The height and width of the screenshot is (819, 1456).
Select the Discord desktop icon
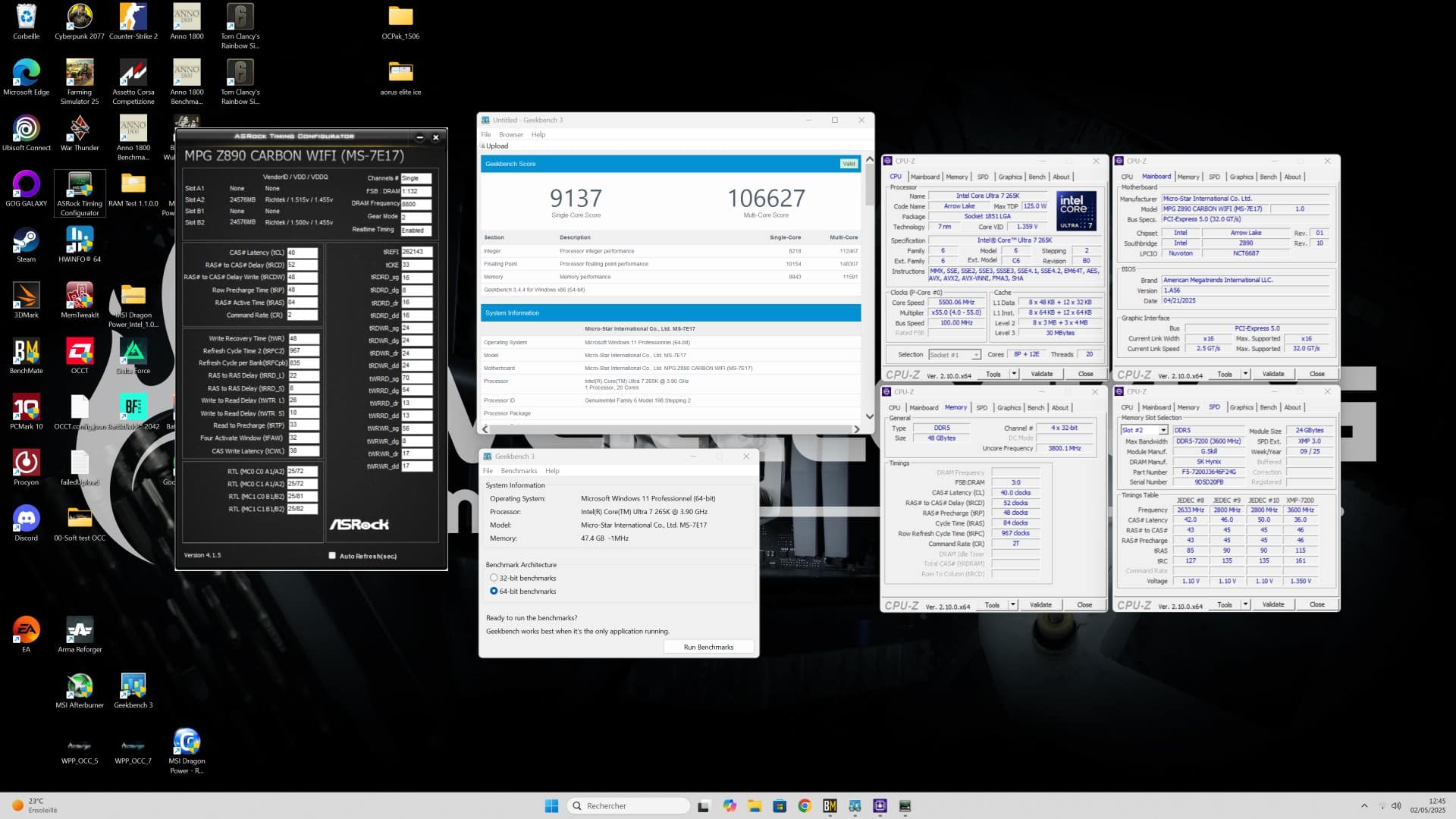(26, 523)
